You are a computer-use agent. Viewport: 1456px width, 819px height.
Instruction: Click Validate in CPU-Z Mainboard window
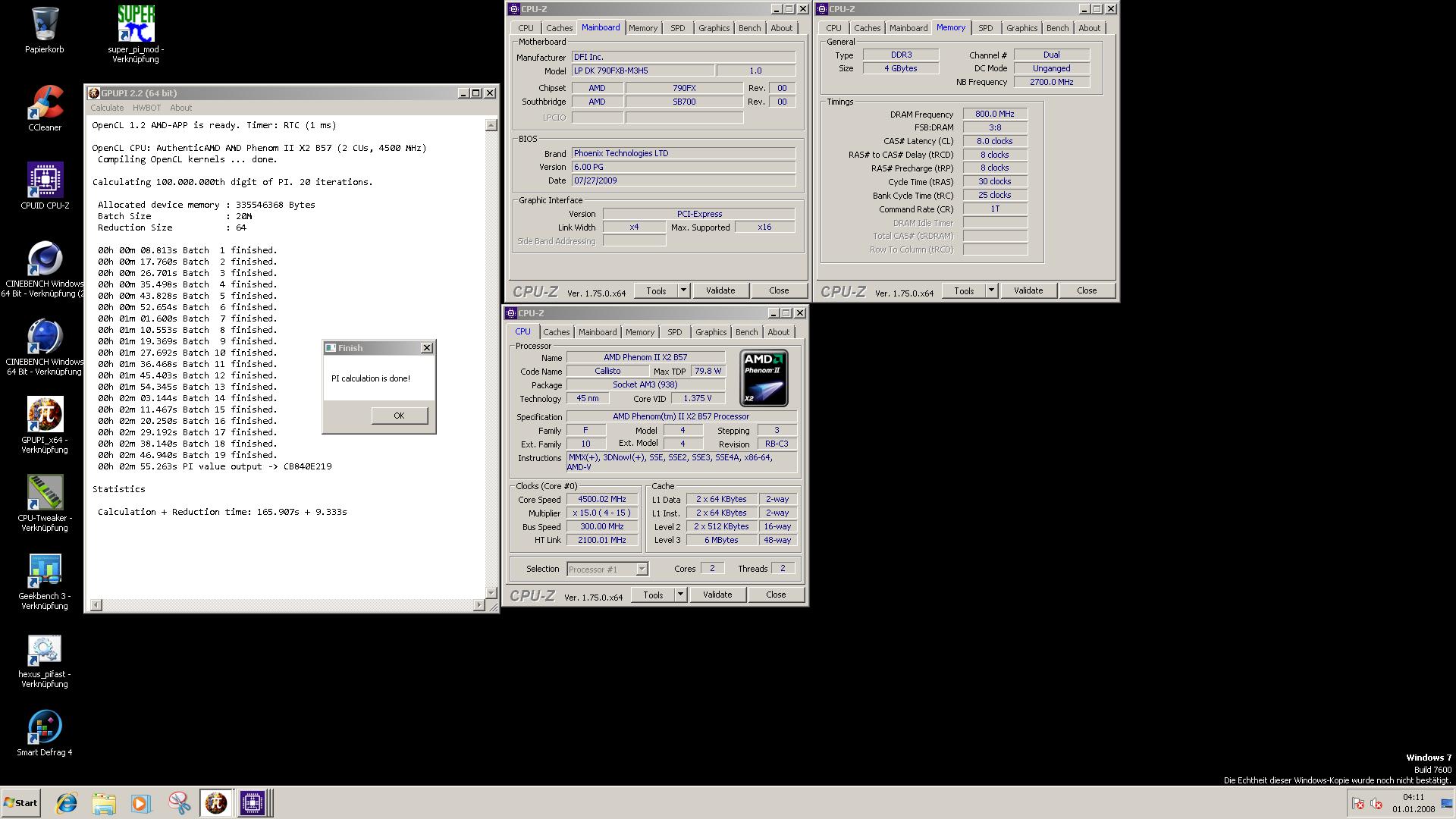click(x=720, y=290)
